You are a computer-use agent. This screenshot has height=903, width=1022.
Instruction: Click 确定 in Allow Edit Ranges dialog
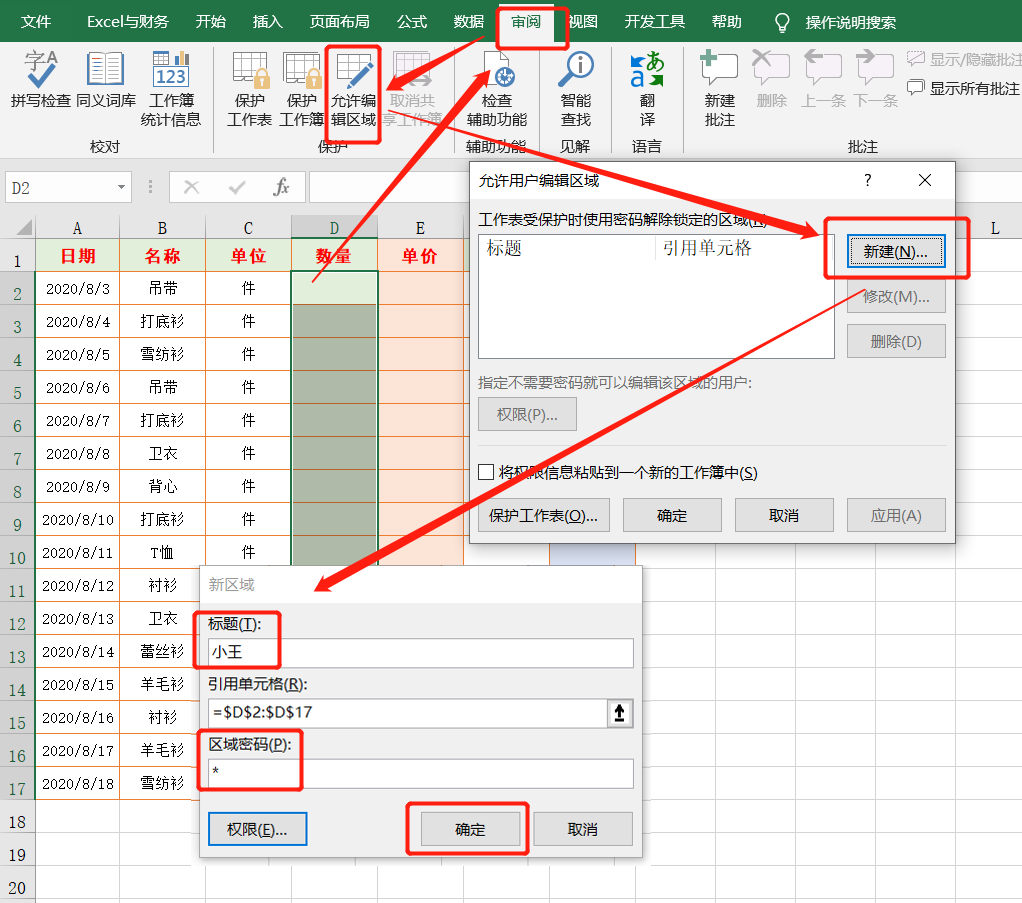[x=672, y=515]
